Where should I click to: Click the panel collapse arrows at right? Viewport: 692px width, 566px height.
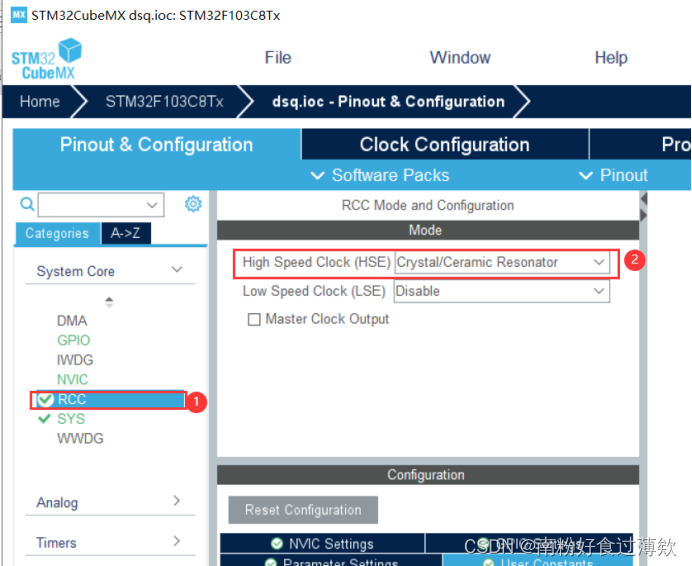point(643,207)
